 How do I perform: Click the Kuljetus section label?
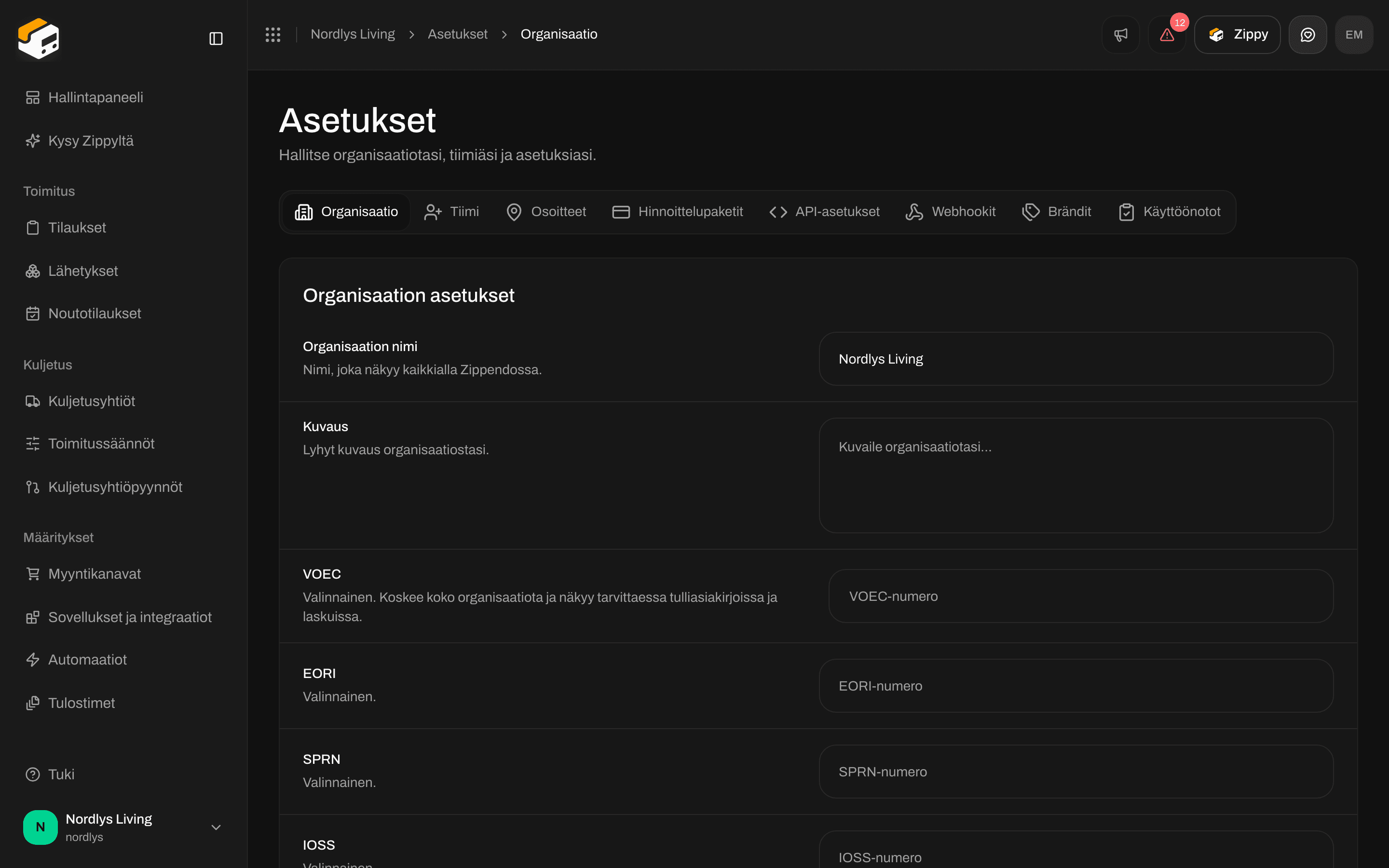click(48, 365)
